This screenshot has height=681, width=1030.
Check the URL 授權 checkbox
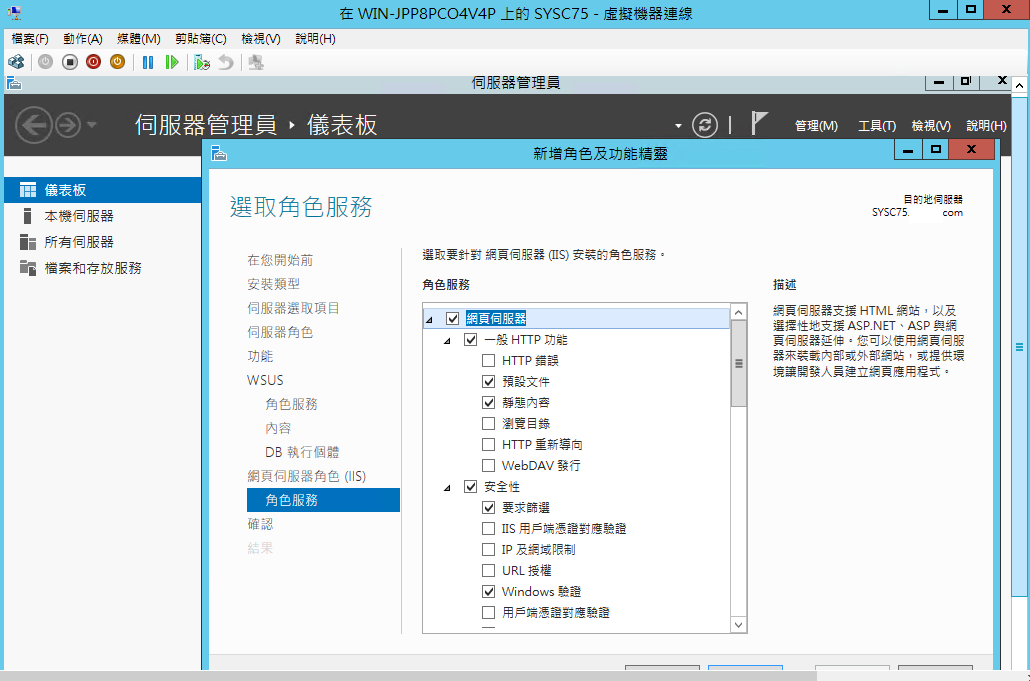(x=488, y=571)
